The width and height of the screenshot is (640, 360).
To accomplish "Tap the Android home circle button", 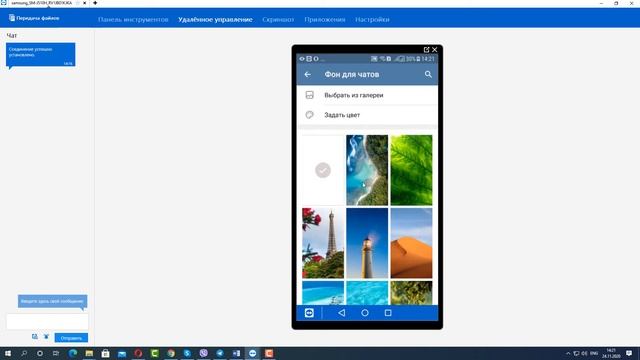I will pos(365,313).
